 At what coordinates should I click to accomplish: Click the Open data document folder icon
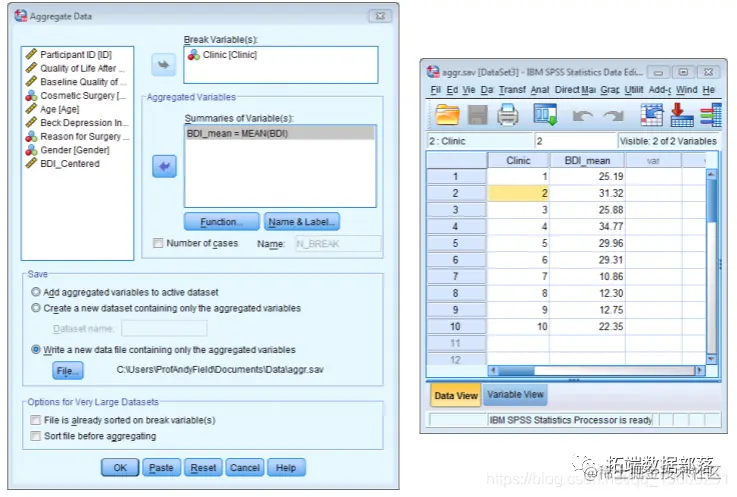click(x=447, y=115)
